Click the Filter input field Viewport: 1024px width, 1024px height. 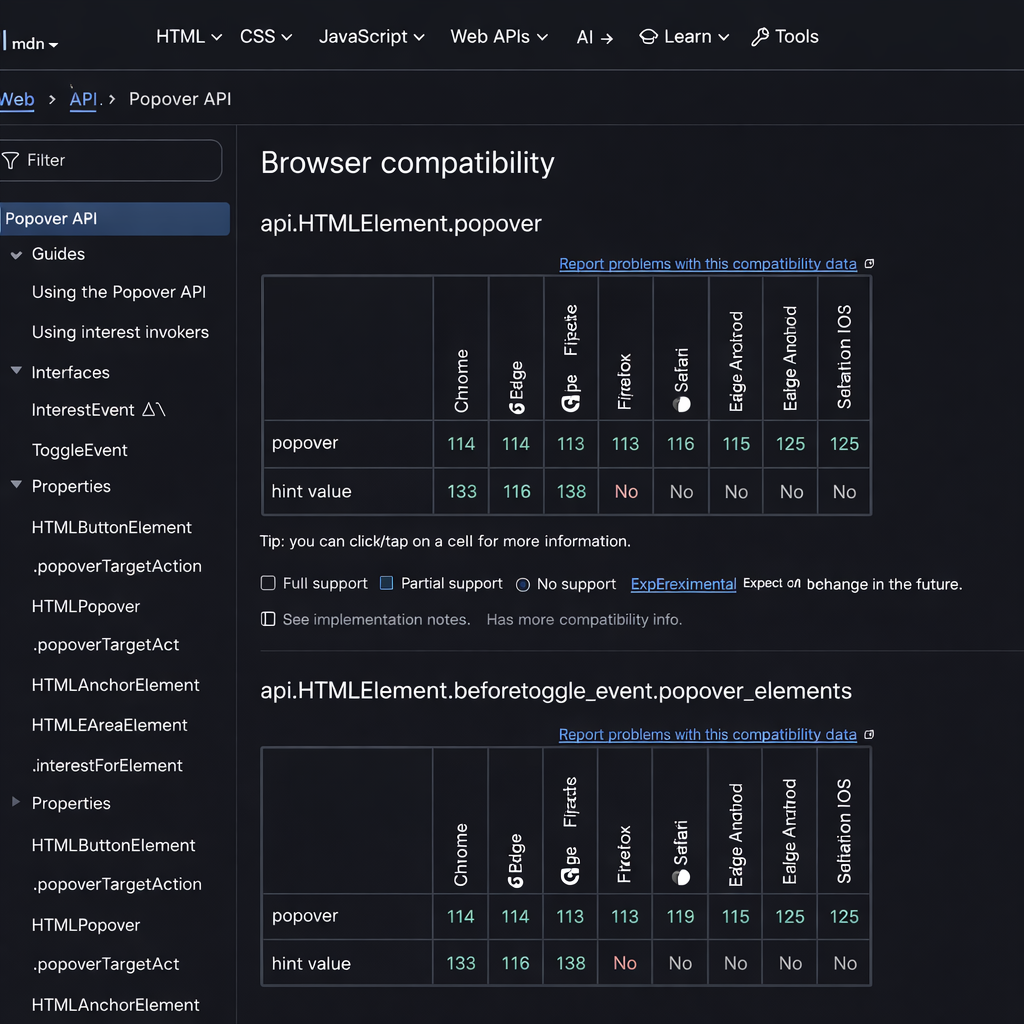(110, 160)
